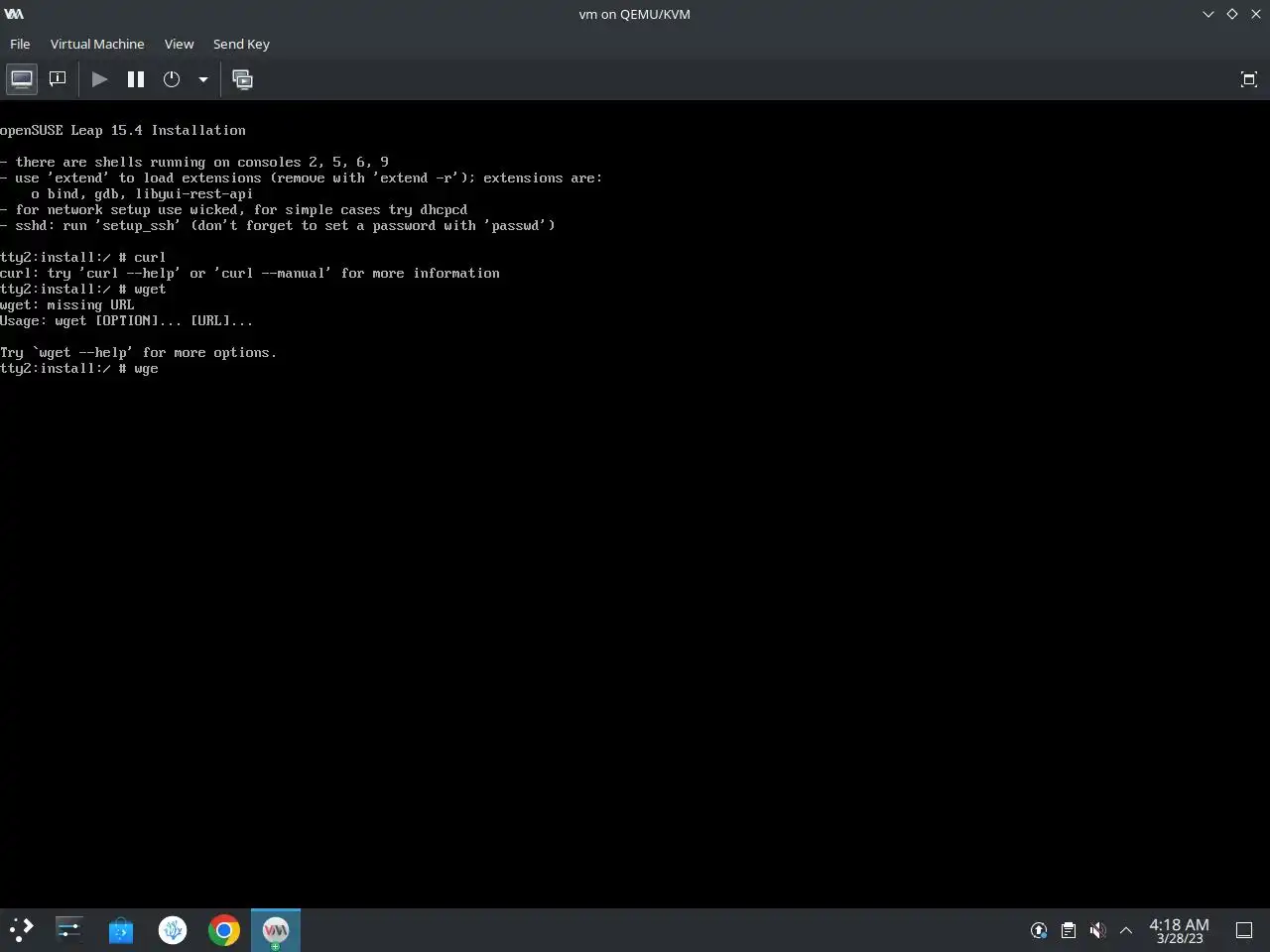Image resolution: width=1270 pixels, height=952 pixels.
Task: Open the Virtual Machine menu
Action: [x=97, y=44]
